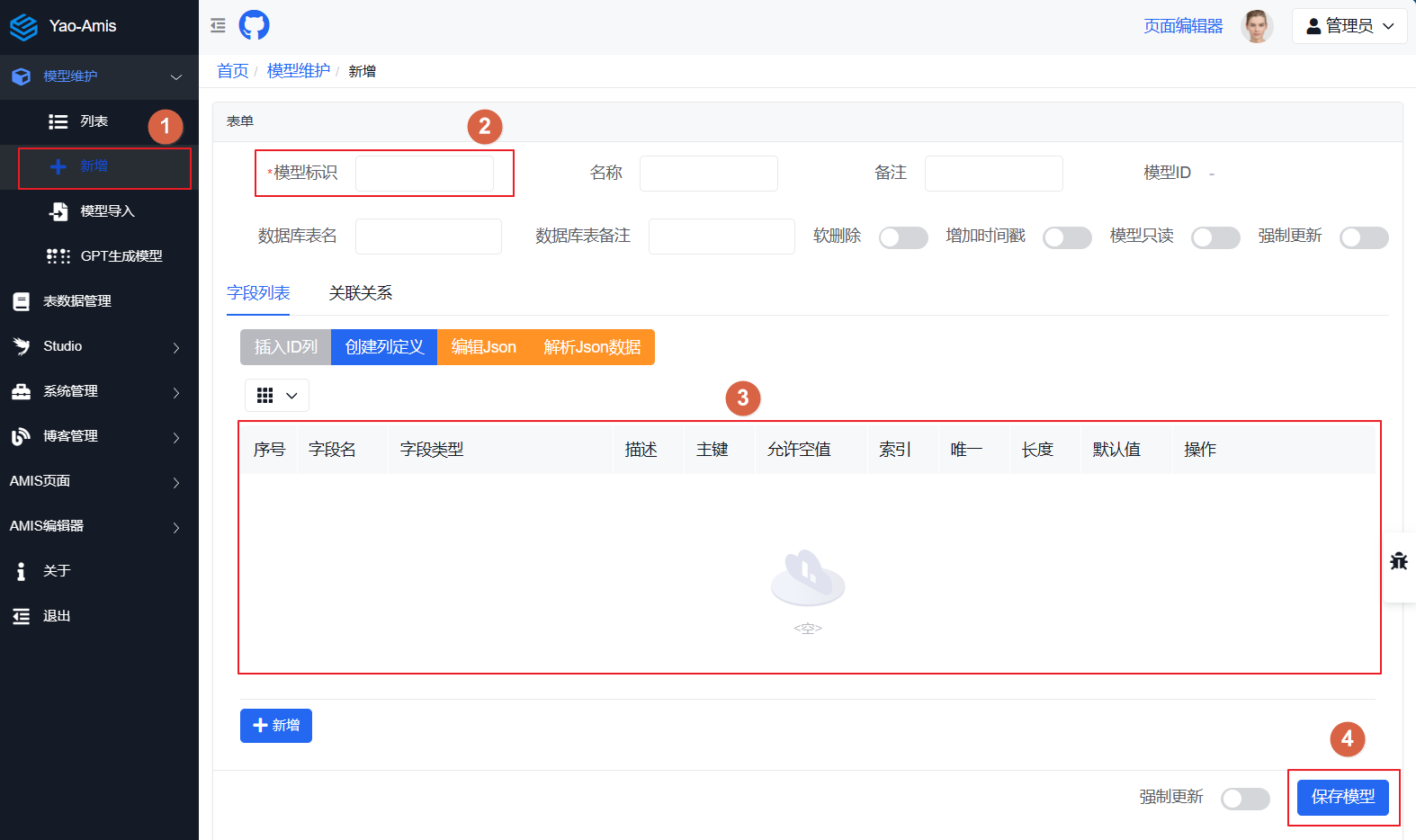Click the 模型标识 input field
1416x840 pixels.
pyautogui.click(x=425, y=174)
